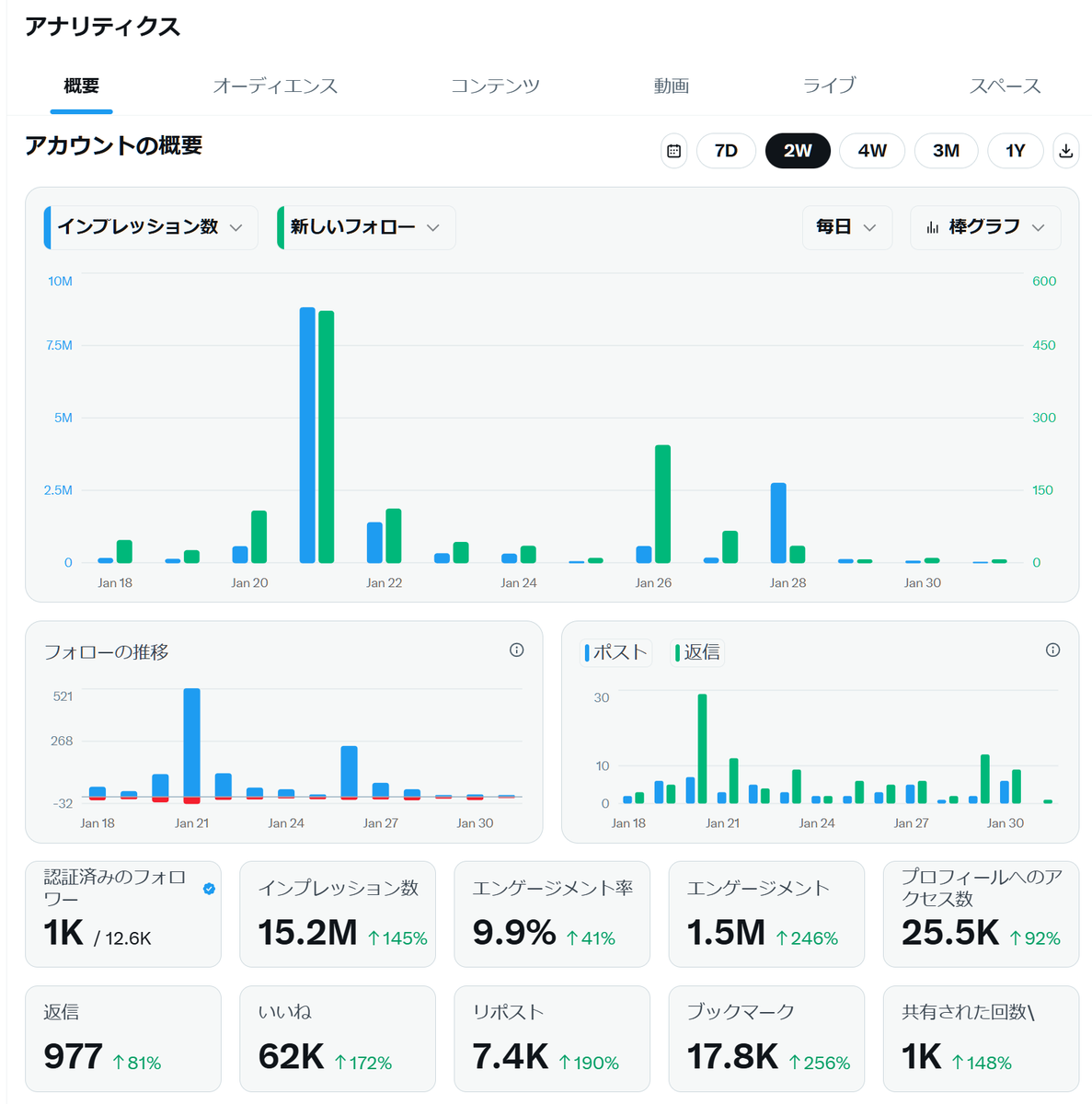Click the download export icon

1066,151
